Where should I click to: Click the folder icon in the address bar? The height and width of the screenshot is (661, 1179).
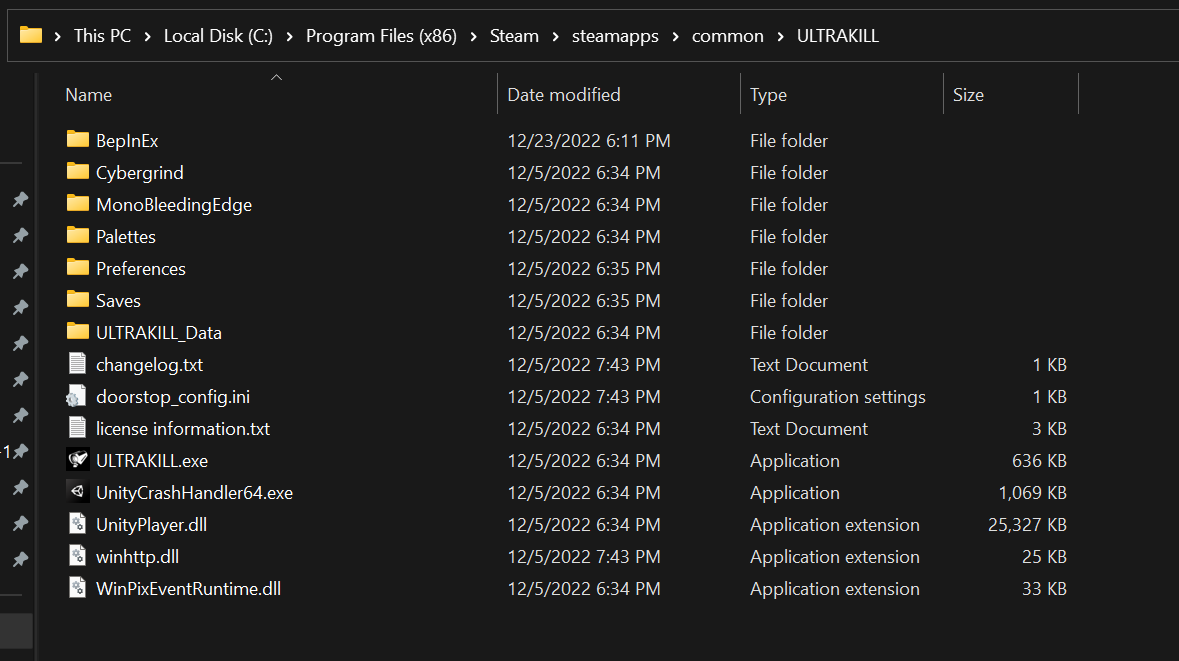29,35
